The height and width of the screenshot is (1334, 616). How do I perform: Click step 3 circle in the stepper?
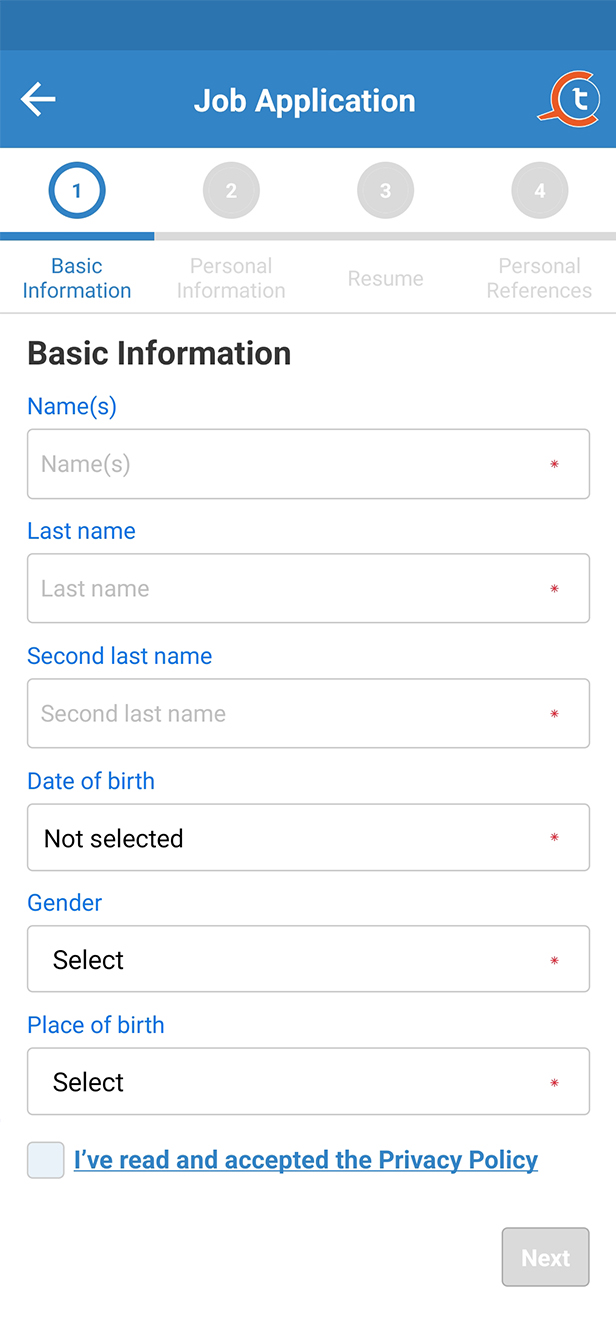point(385,190)
